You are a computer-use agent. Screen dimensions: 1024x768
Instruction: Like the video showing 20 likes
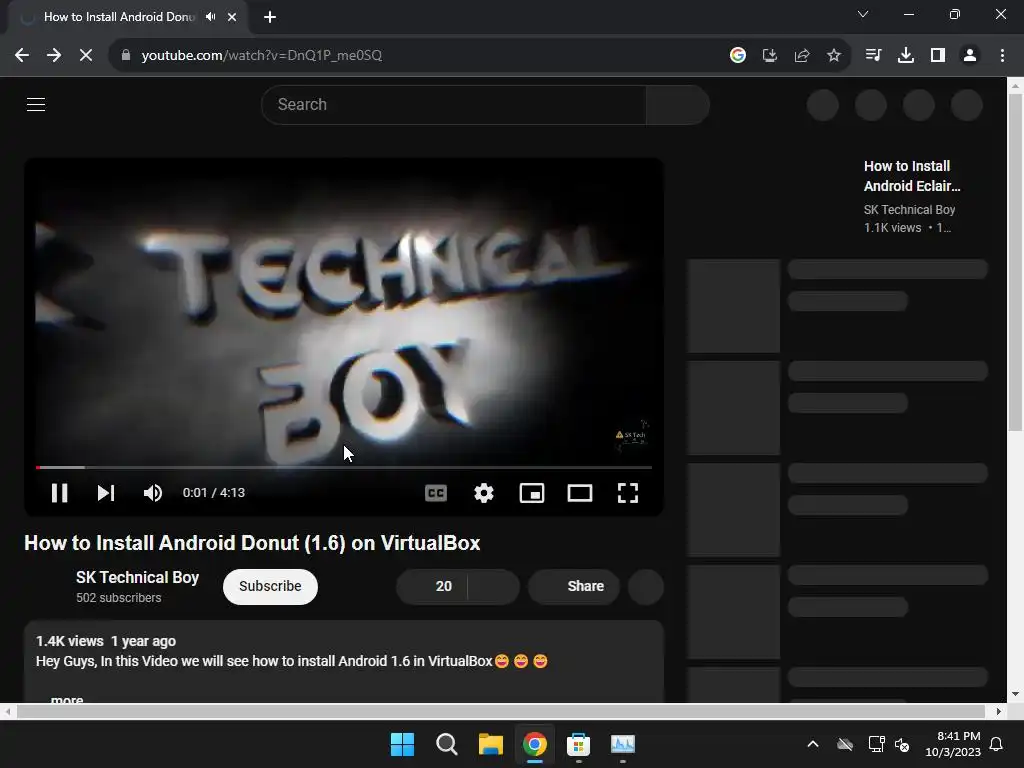(x=432, y=586)
